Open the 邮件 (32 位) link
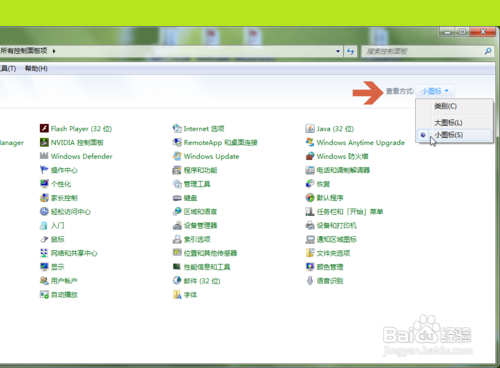This screenshot has width=500, height=368. pos(202,281)
